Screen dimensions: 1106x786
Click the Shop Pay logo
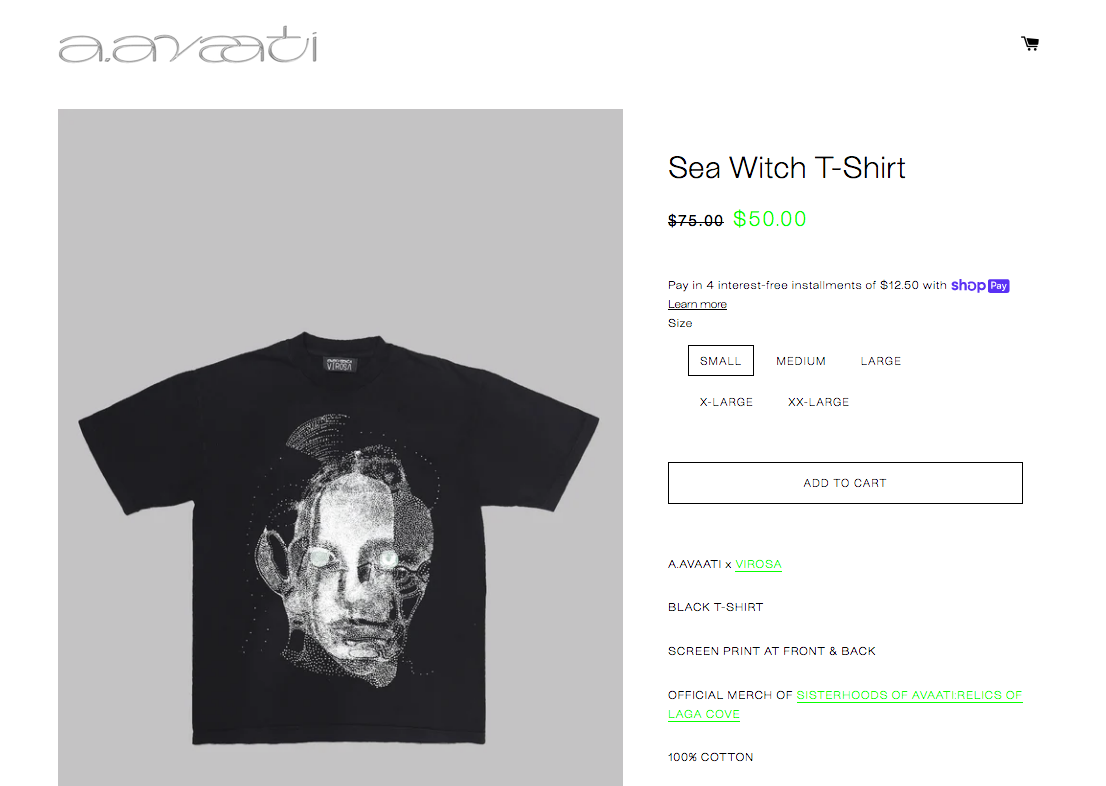tap(980, 286)
